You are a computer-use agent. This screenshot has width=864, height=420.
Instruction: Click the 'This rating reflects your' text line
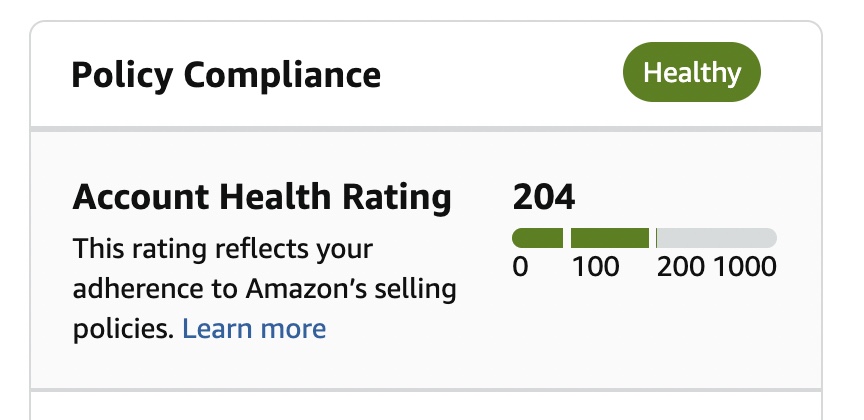223,248
